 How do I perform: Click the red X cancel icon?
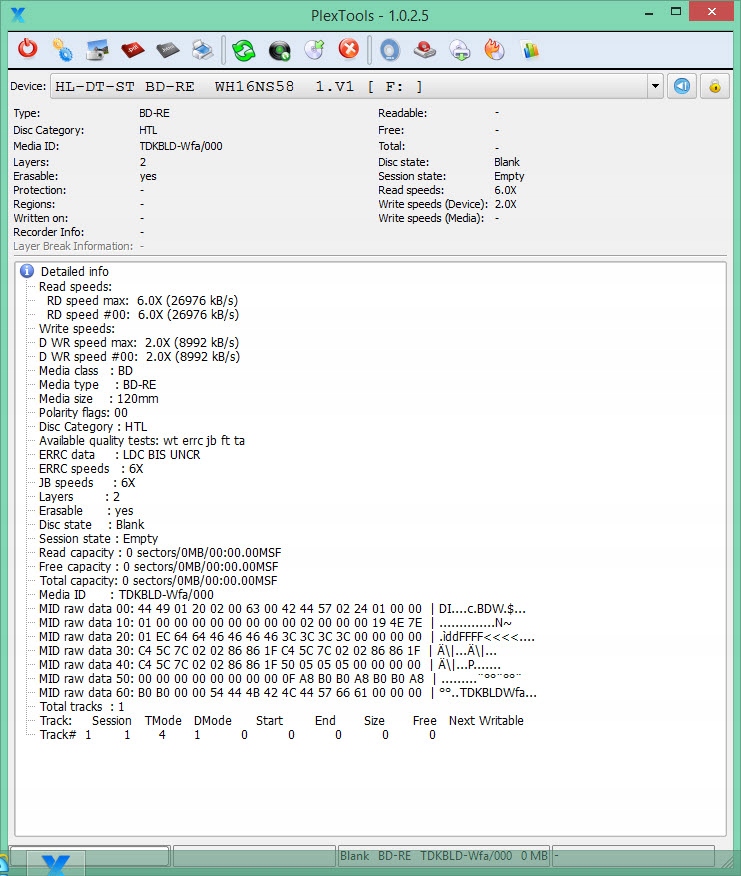pyautogui.click(x=348, y=49)
